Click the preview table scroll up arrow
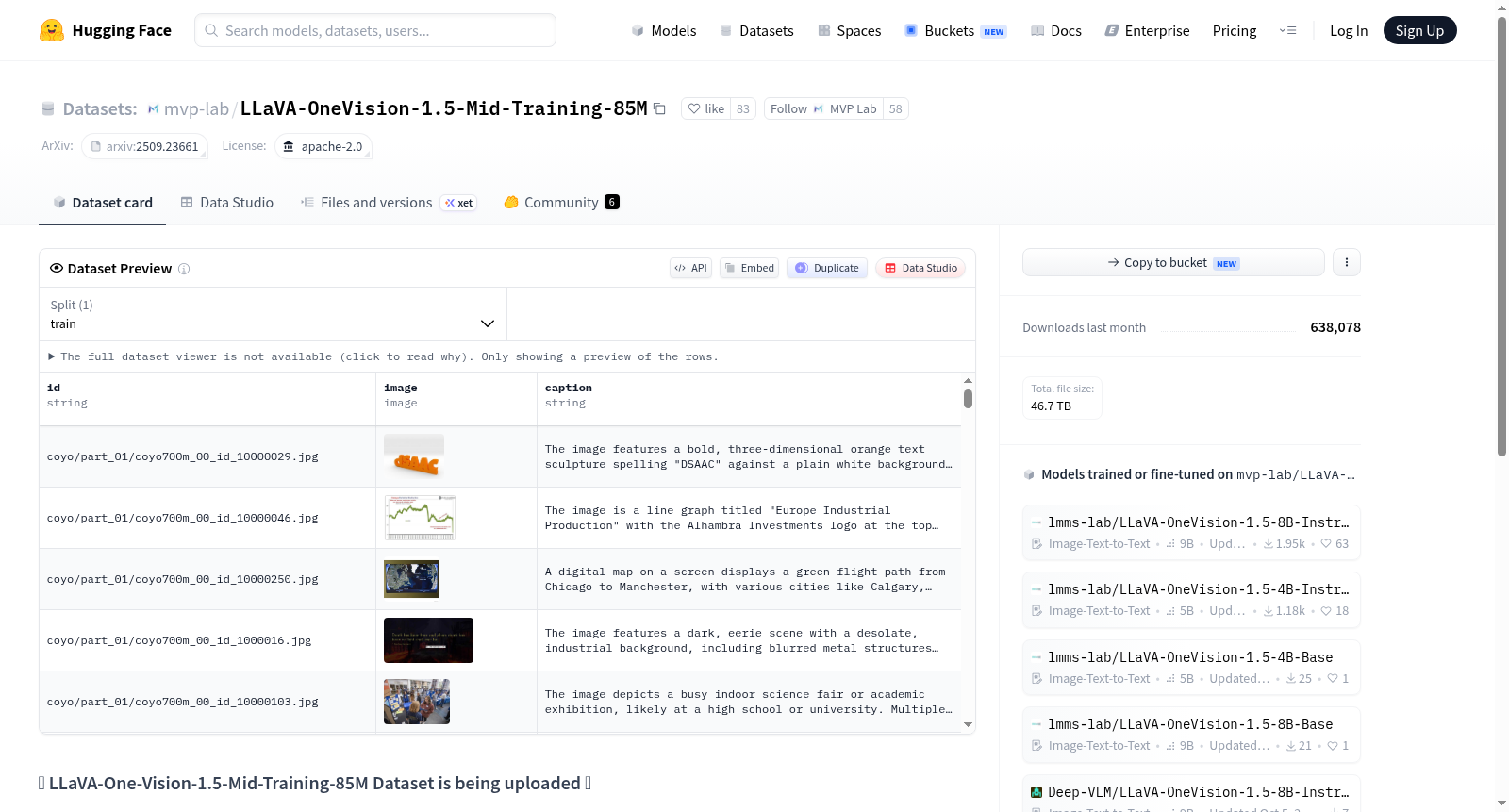The image size is (1509, 812). point(968,381)
